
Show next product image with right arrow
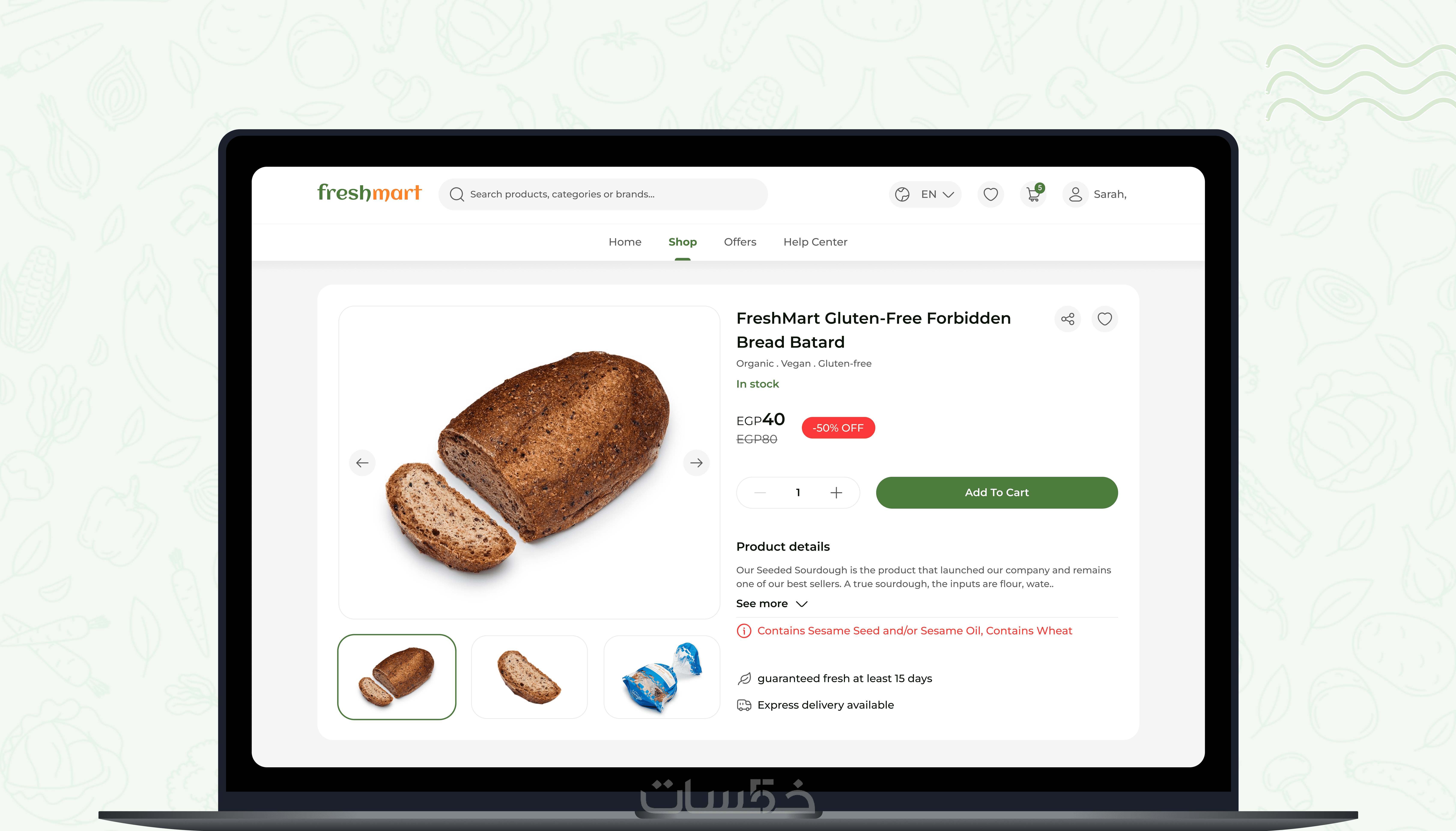pos(696,463)
